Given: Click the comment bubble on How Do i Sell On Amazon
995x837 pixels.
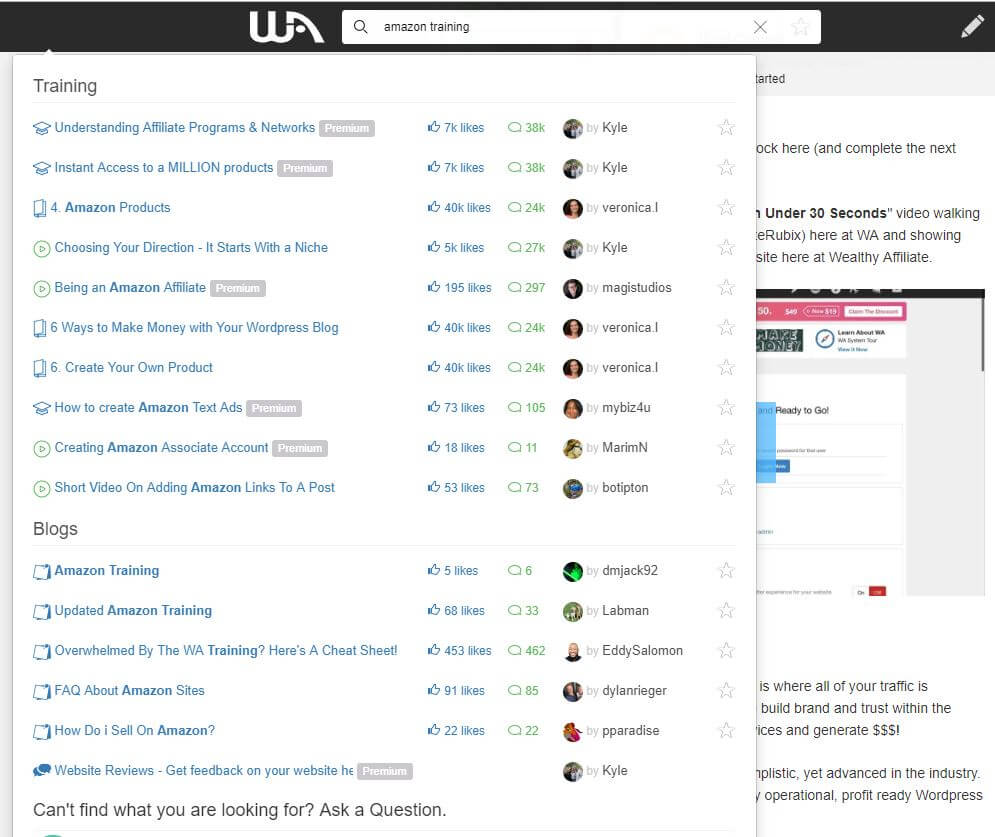Looking at the screenshot, I should (x=514, y=730).
